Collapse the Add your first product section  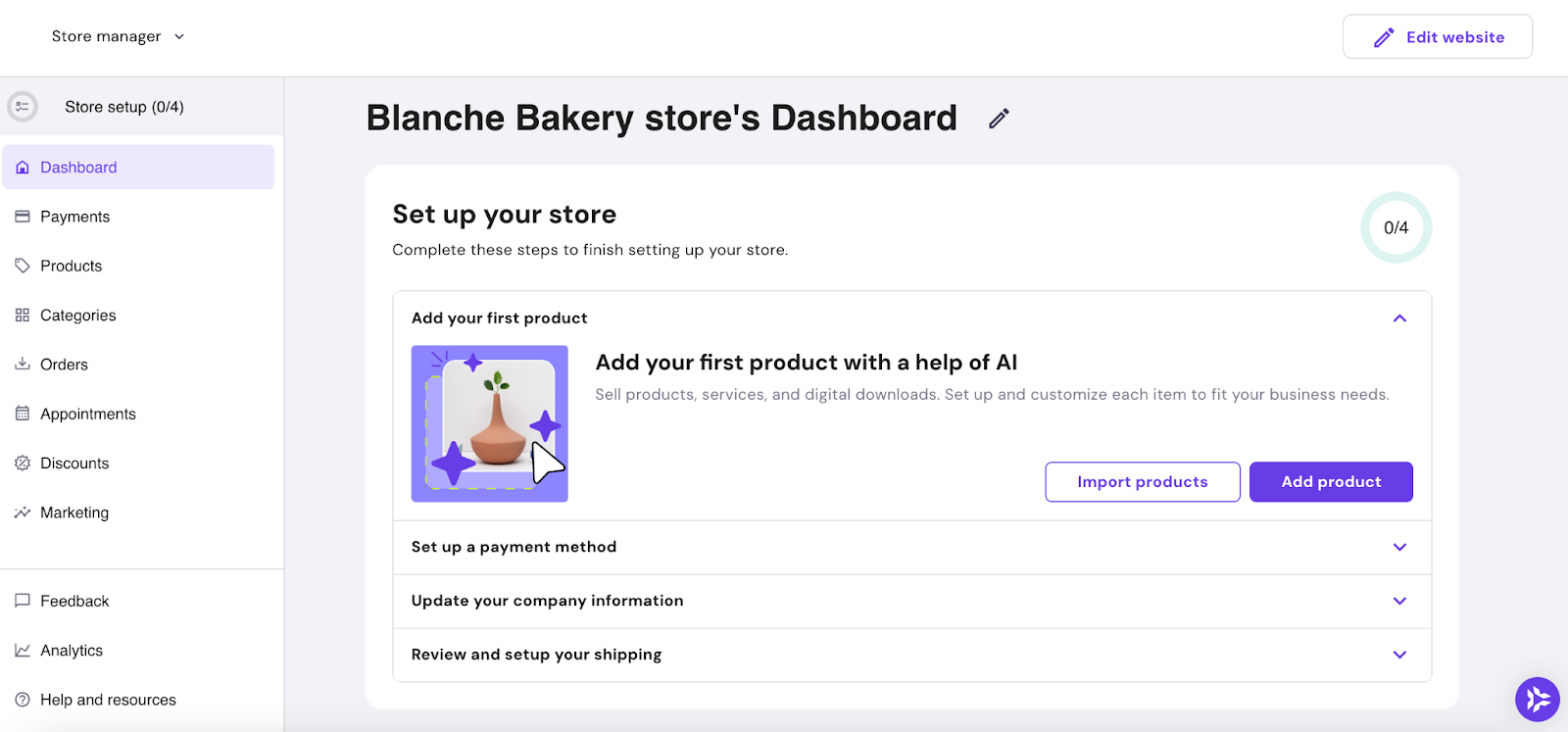(1399, 318)
